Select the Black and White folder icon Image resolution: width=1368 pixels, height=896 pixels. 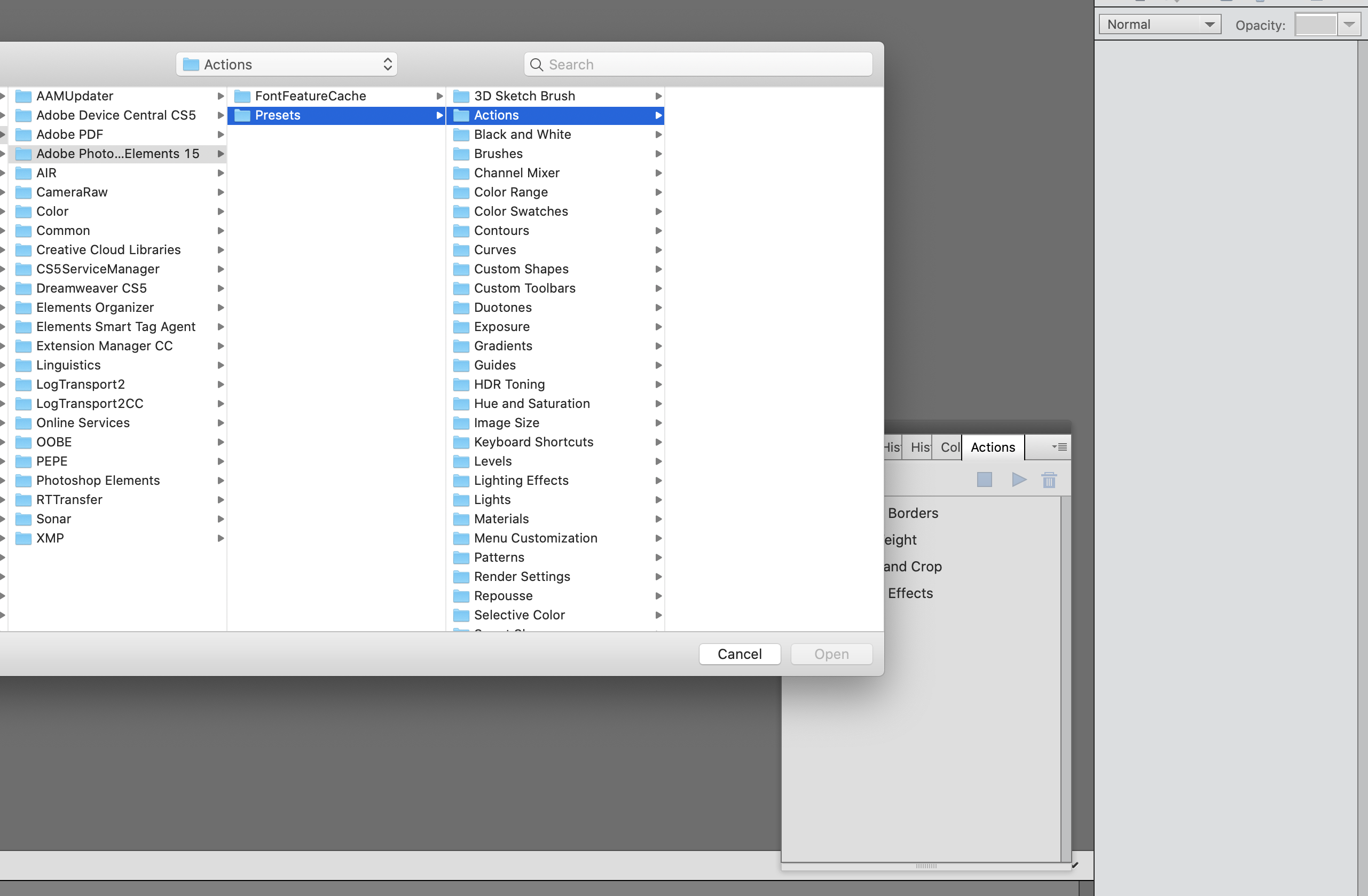point(460,135)
